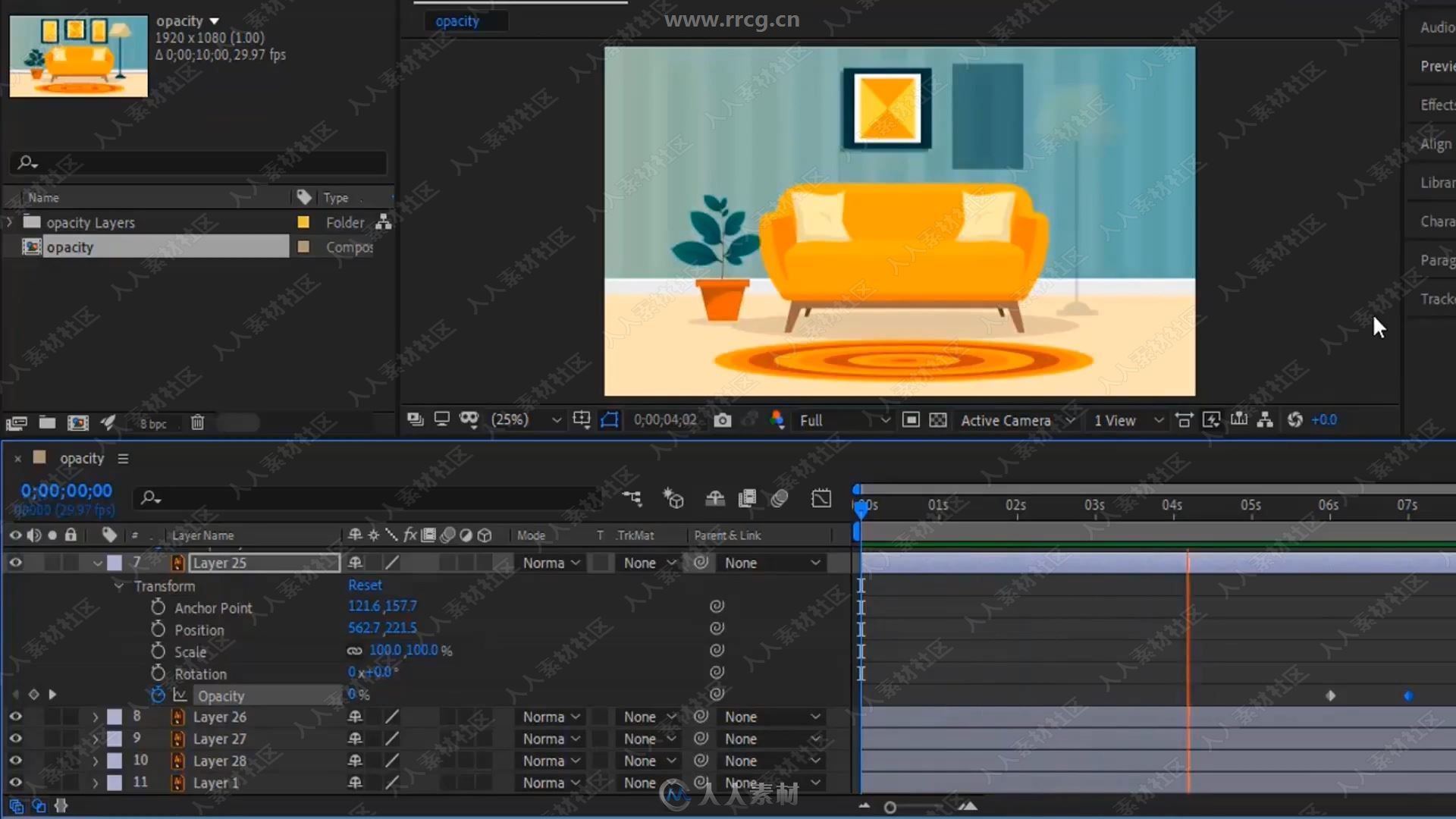Expand the opacity Layers folder in project panel

coord(8,222)
